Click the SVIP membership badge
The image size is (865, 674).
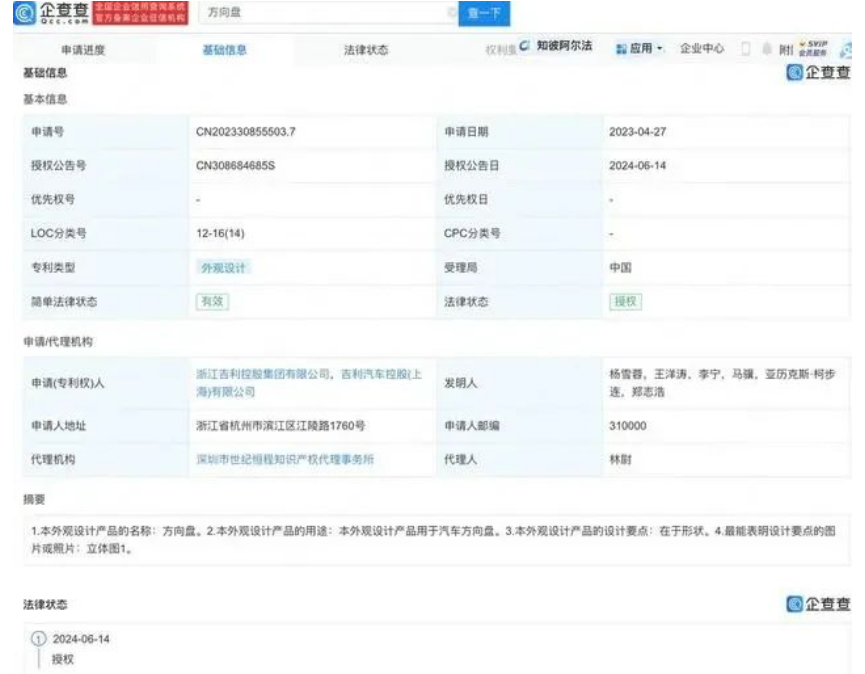813,49
